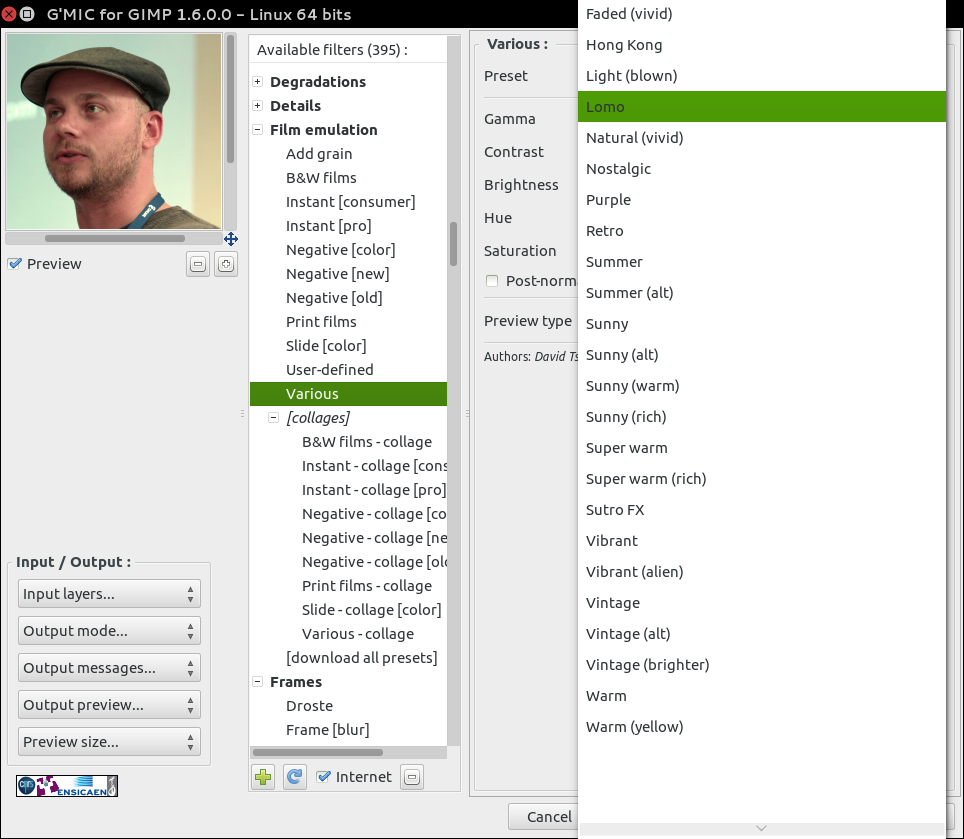Viewport: 964px width, 839px height.
Task: Collapse the Film emulation category
Action: click(x=258, y=130)
